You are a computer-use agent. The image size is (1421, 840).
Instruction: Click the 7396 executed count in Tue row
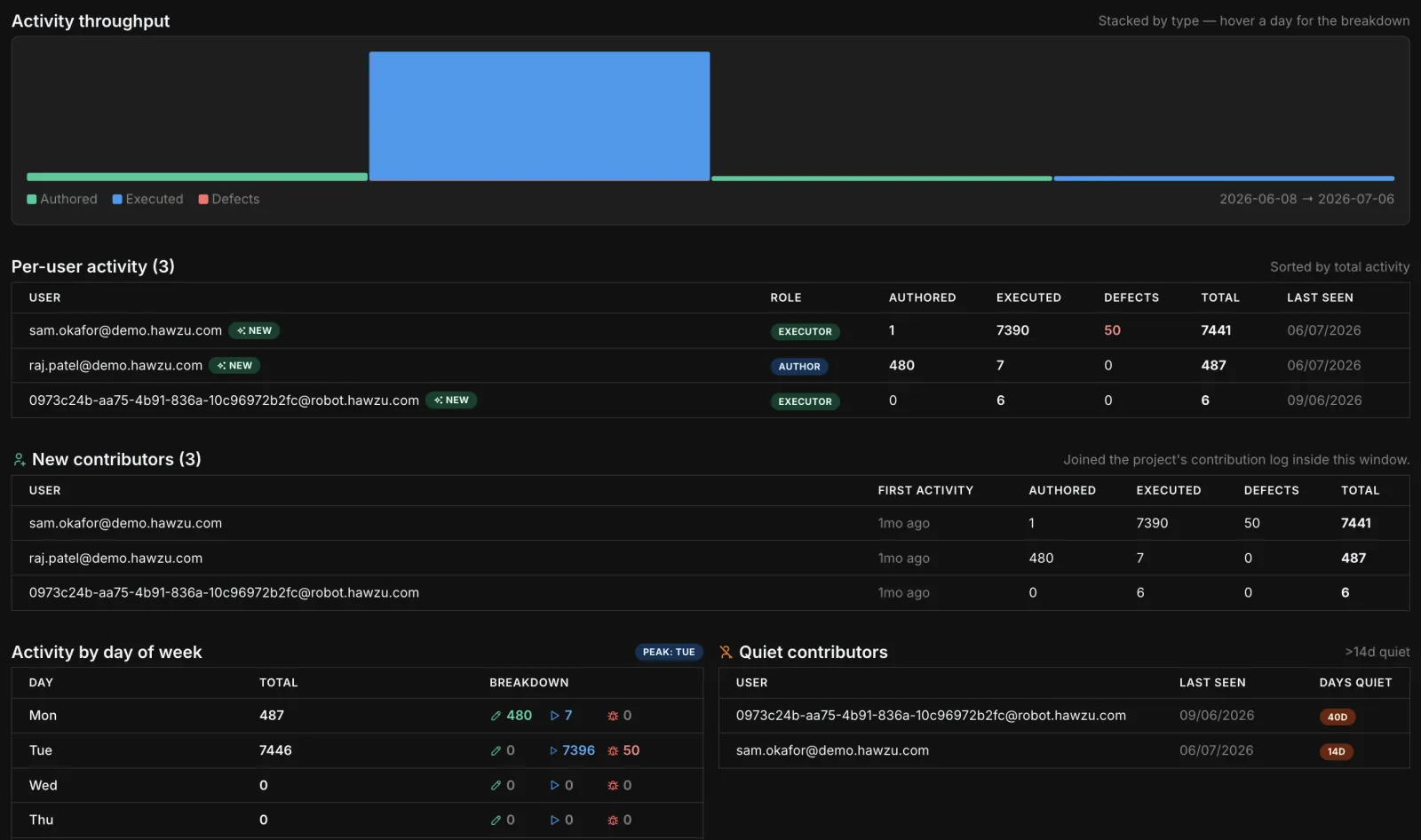pos(578,751)
